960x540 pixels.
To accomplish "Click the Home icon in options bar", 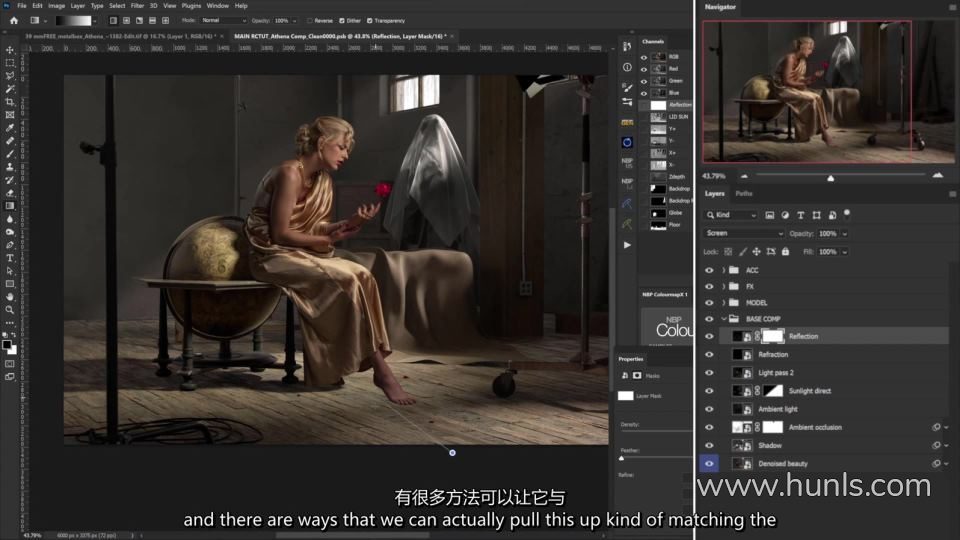I will (14, 20).
